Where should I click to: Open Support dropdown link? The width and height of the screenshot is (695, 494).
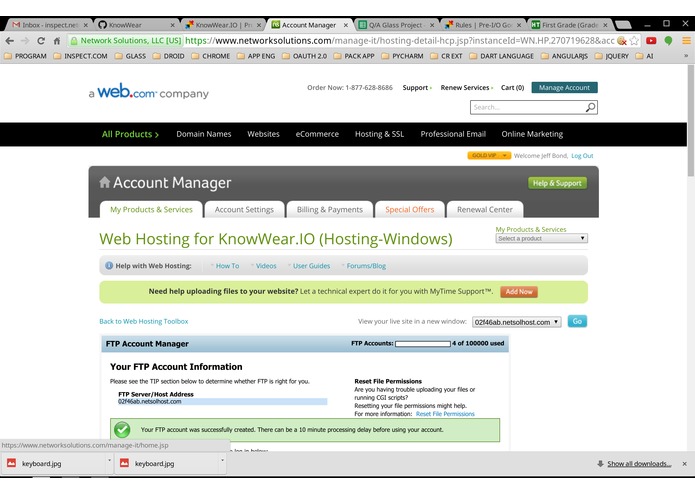(x=417, y=88)
